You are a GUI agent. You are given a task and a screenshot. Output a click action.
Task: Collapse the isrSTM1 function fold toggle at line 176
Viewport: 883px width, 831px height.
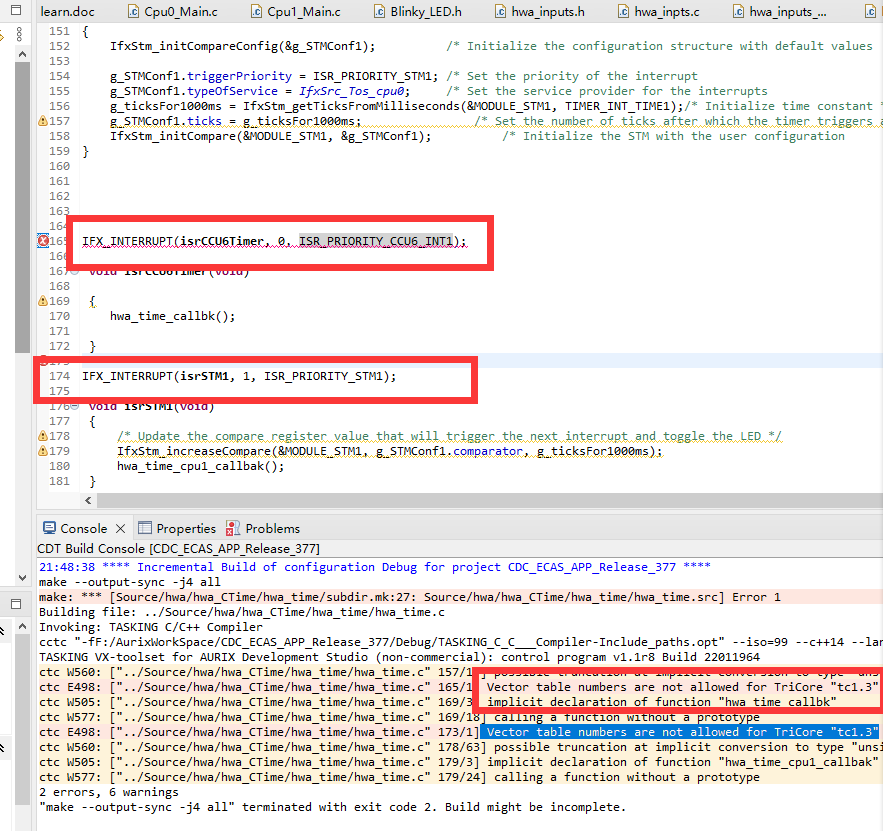(x=74, y=406)
